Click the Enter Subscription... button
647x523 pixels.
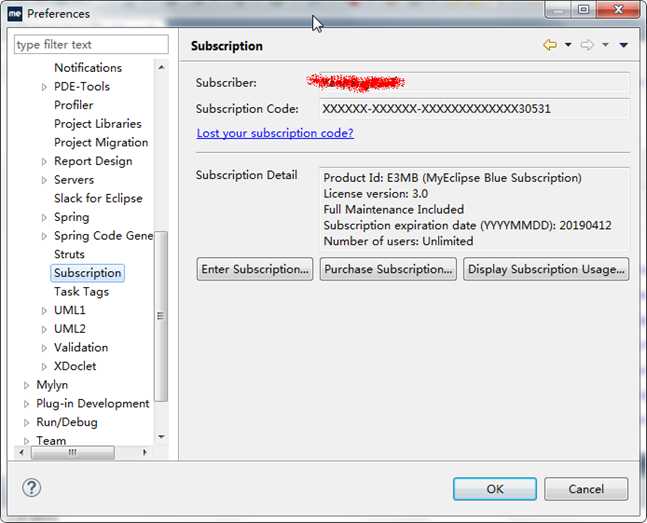tap(255, 269)
